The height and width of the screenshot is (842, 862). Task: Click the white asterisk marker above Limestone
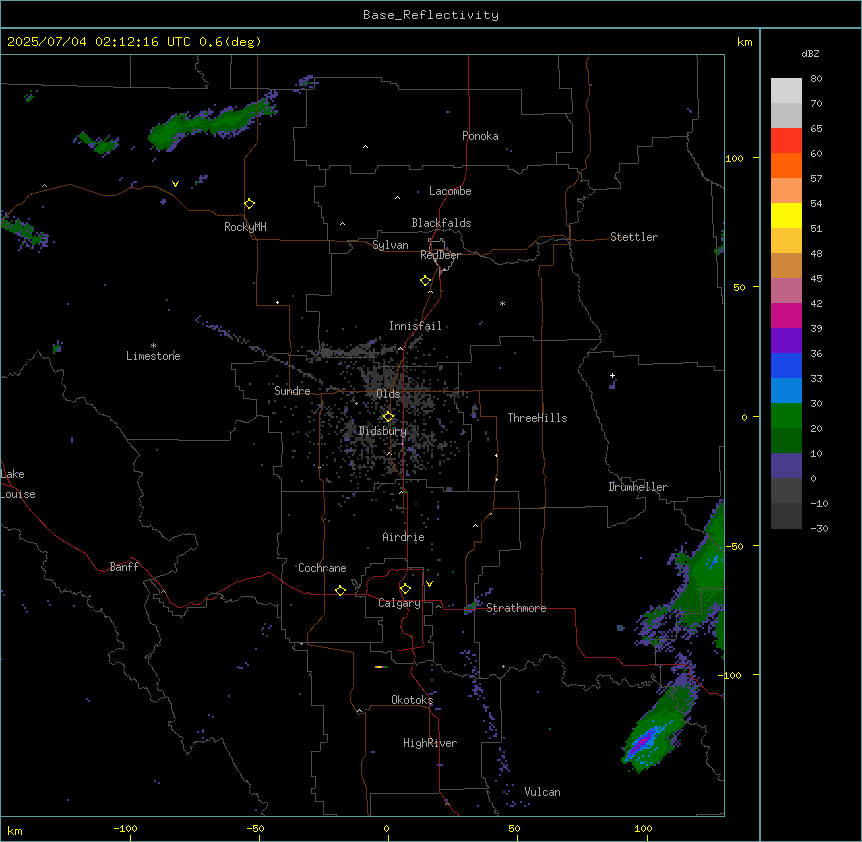pos(153,346)
